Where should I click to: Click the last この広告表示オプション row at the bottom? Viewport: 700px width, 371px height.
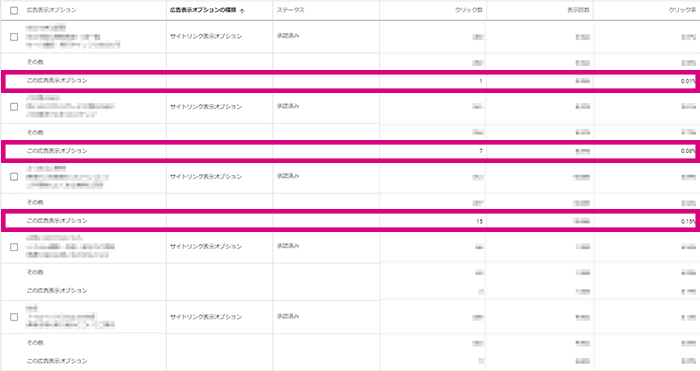(x=57, y=361)
